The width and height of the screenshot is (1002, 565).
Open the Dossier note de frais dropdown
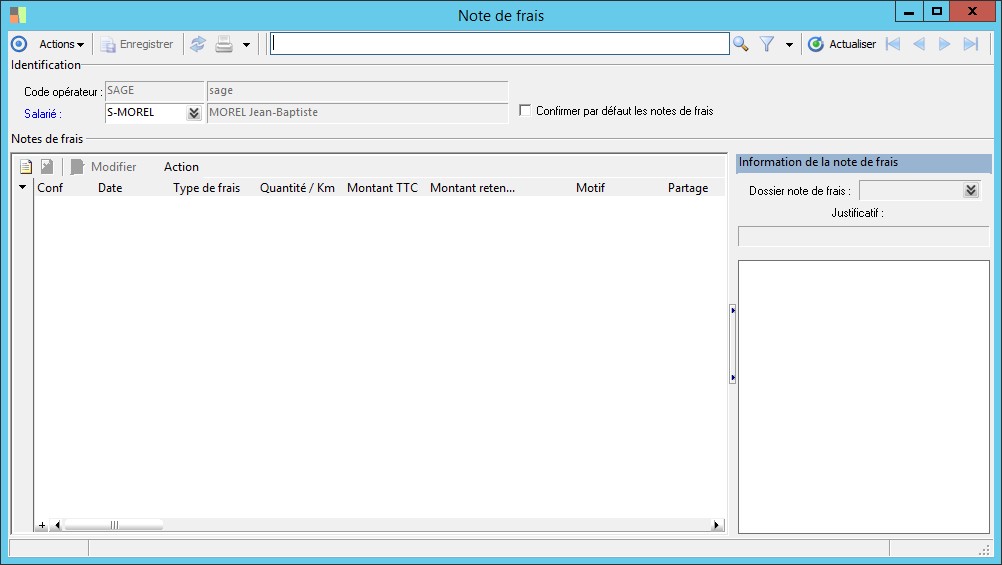pyautogui.click(x=971, y=190)
